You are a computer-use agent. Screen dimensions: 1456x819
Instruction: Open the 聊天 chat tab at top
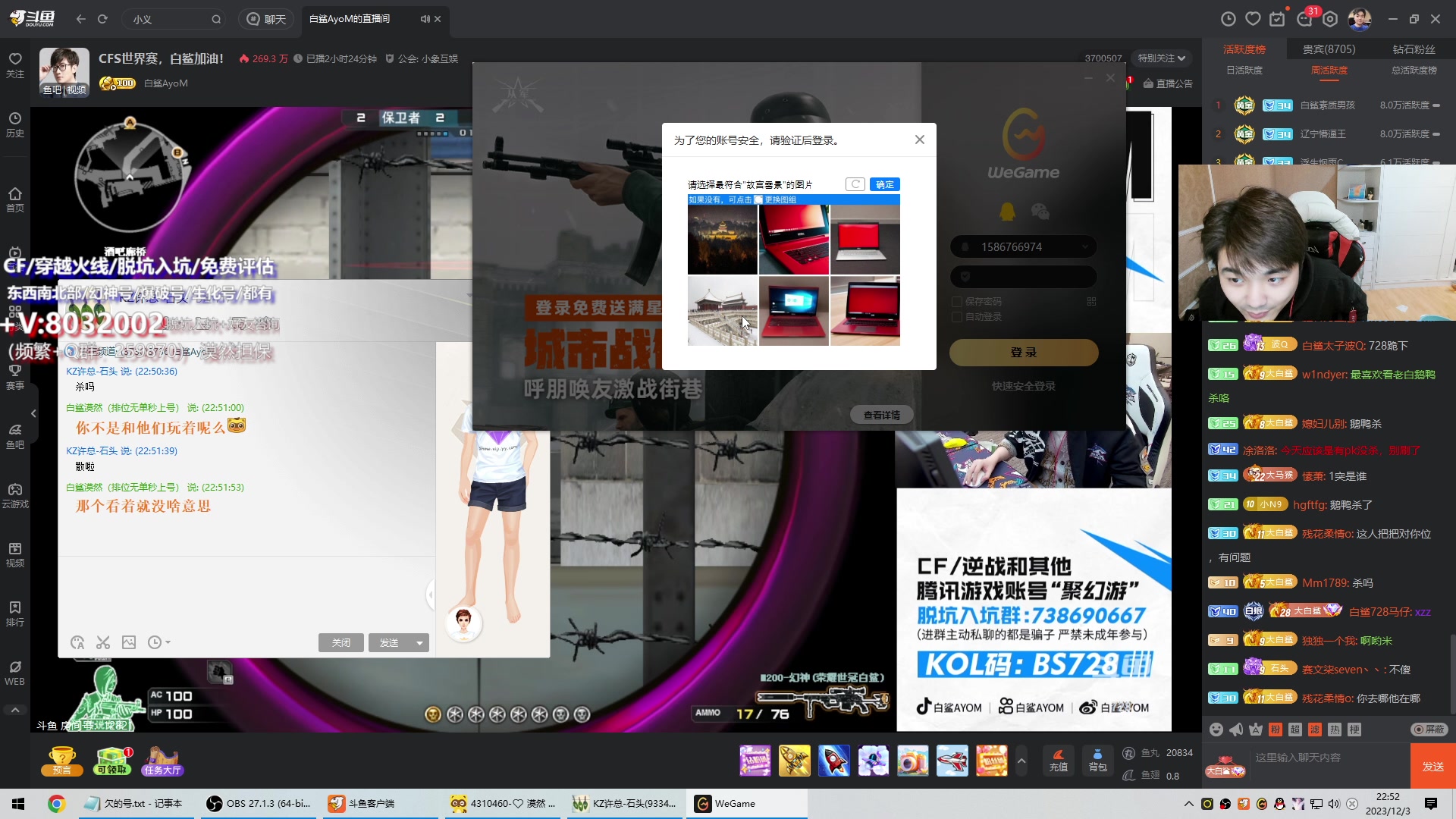(x=267, y=19)
